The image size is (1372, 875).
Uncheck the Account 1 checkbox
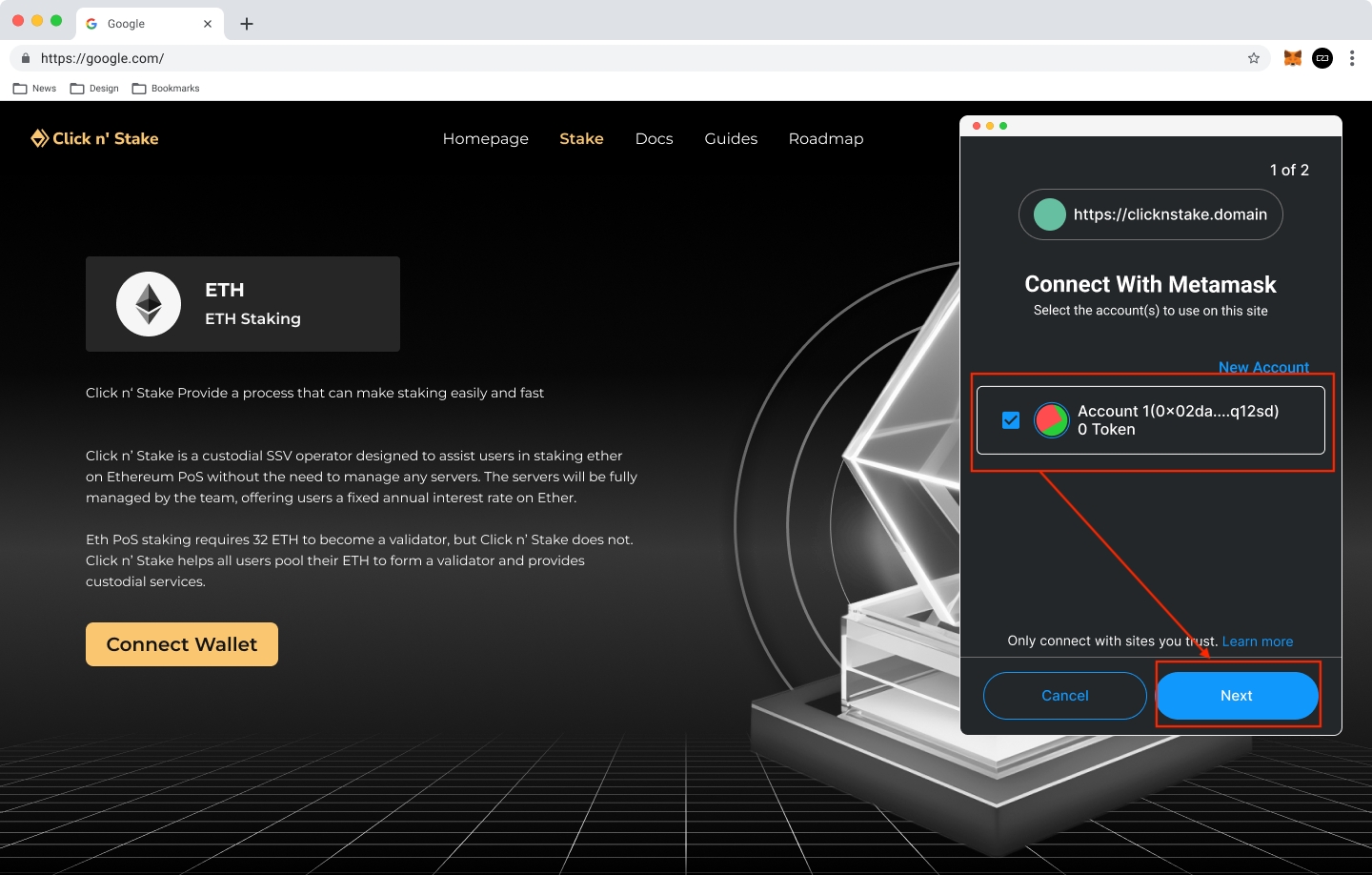[1011, 420]
